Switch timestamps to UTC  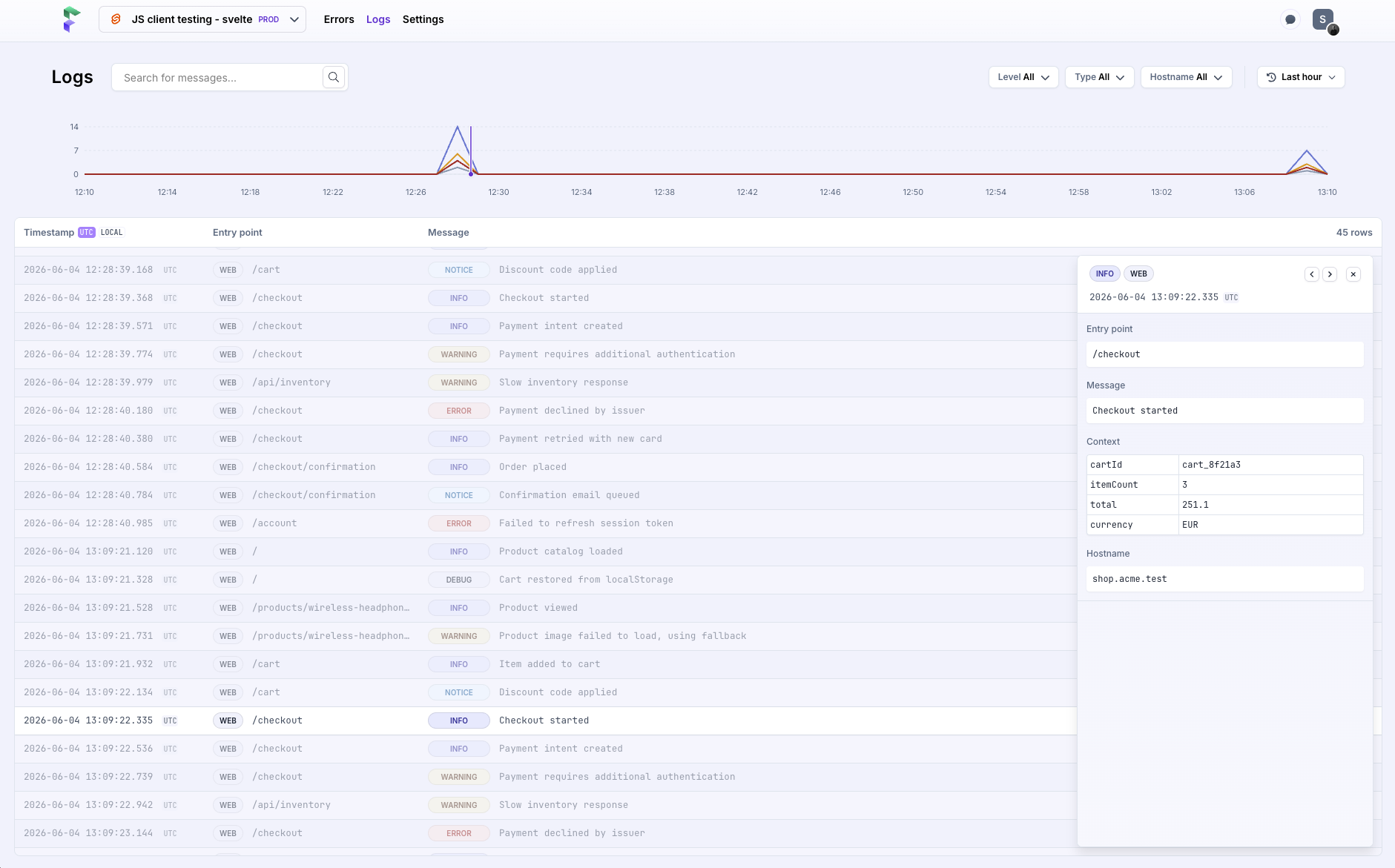pyautogui.click(x=87, y=232)
